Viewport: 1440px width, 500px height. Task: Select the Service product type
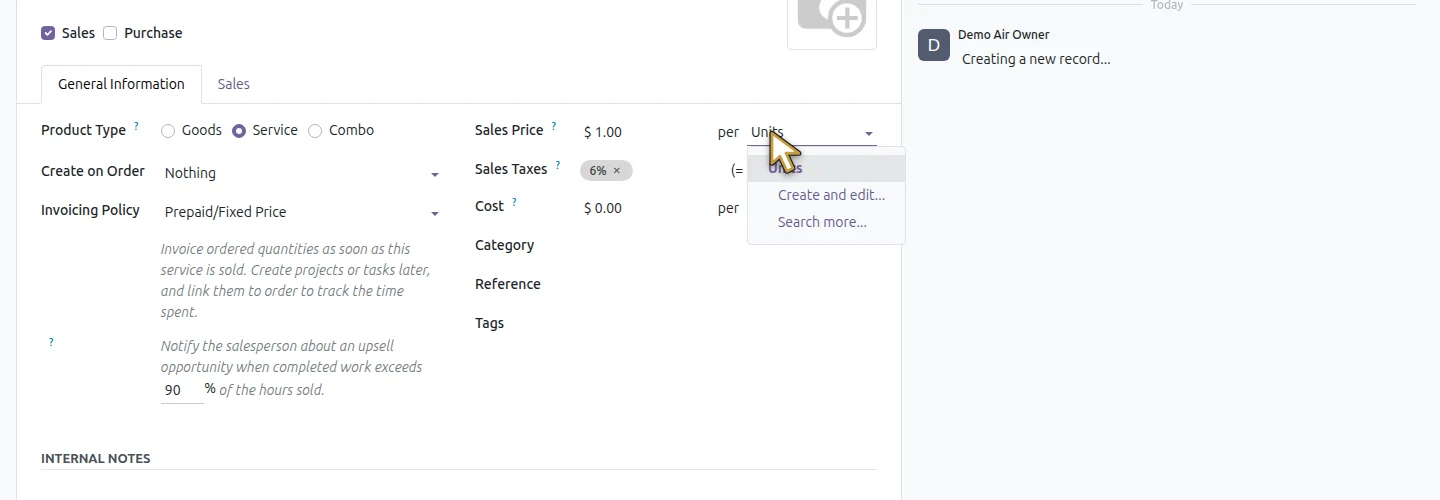tap(239, 131)
